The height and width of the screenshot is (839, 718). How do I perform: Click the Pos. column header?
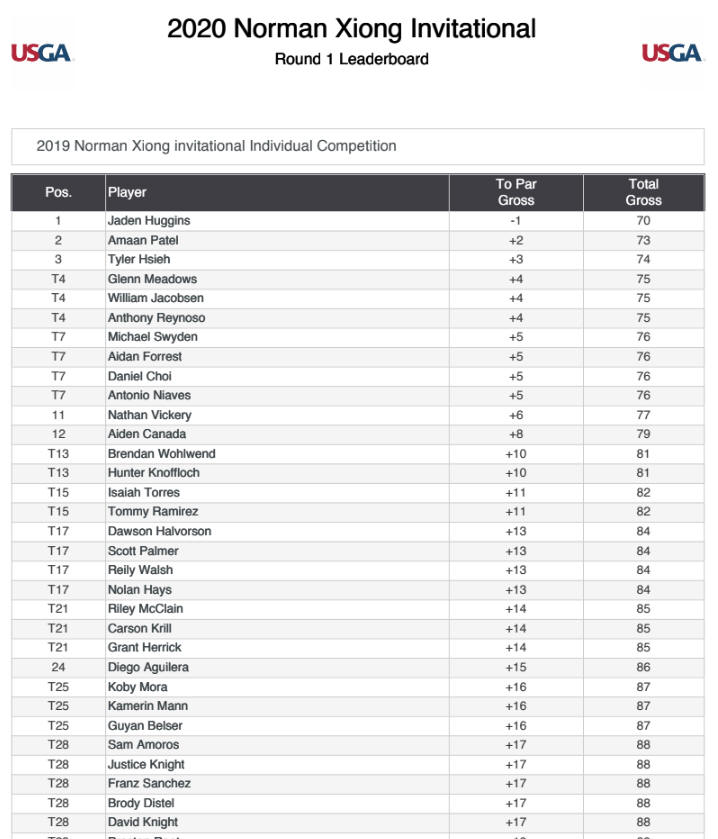point(58,192)
